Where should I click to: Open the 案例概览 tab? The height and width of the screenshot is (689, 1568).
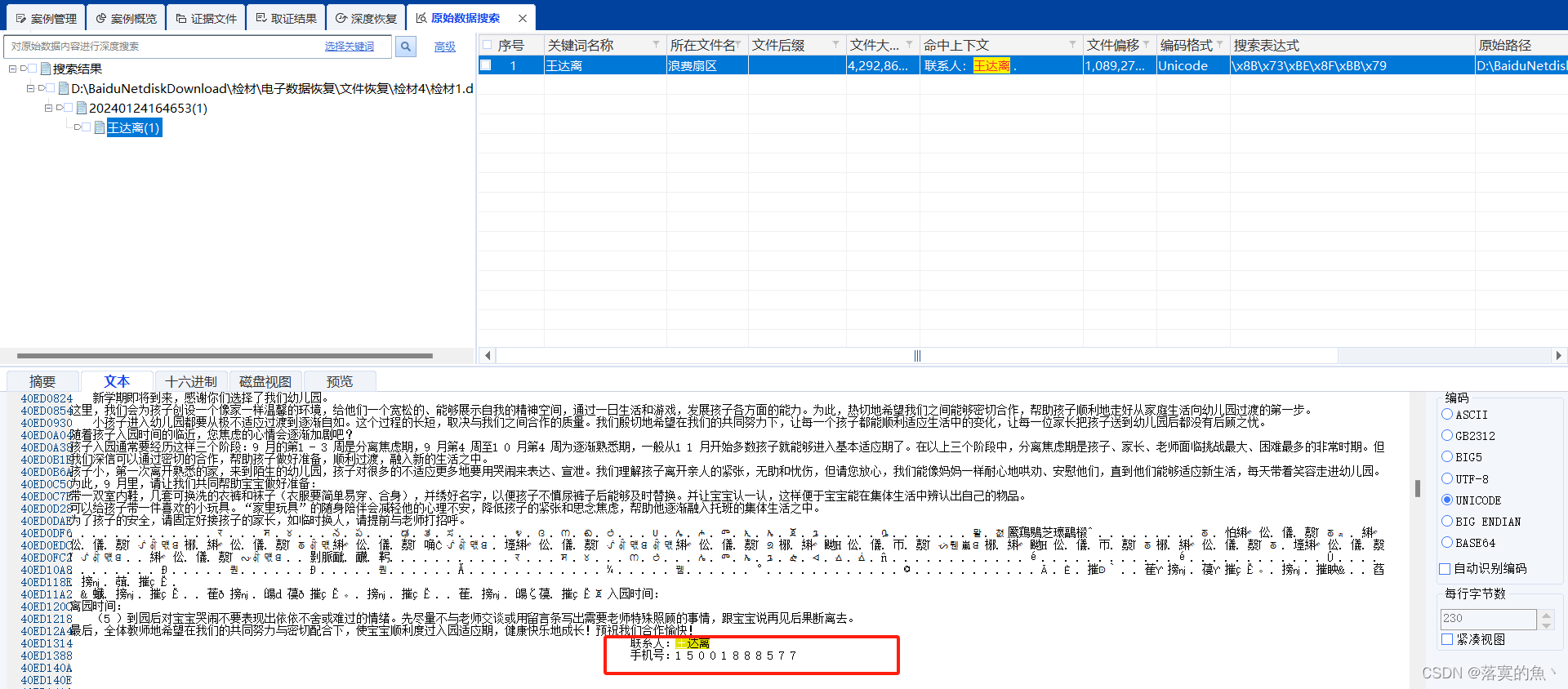point(126,18)
